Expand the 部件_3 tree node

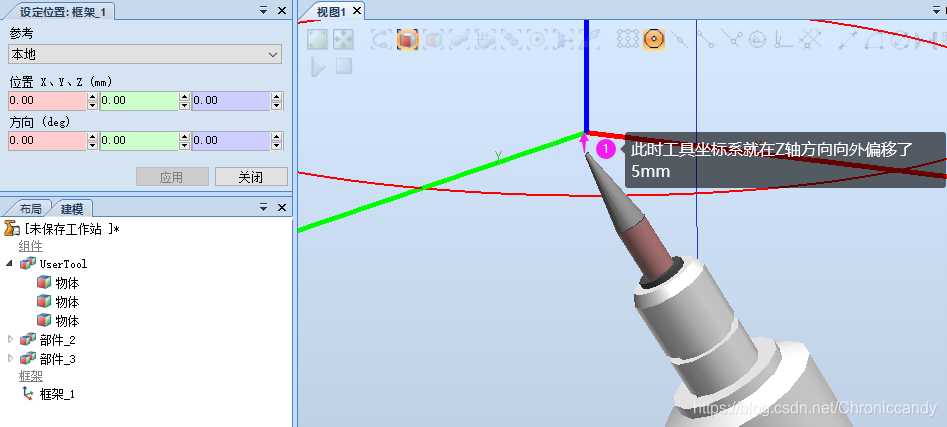click(10, 359)
